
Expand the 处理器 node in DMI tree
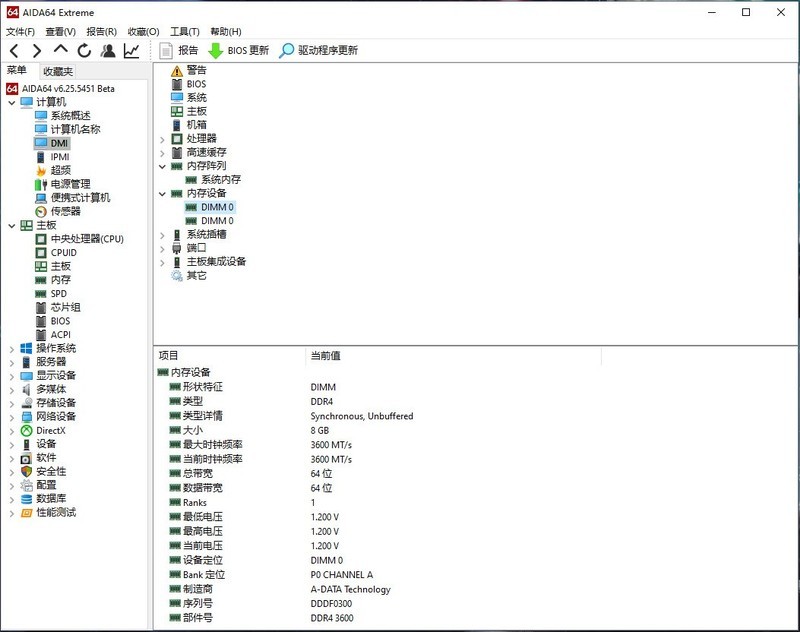(162, 139)
